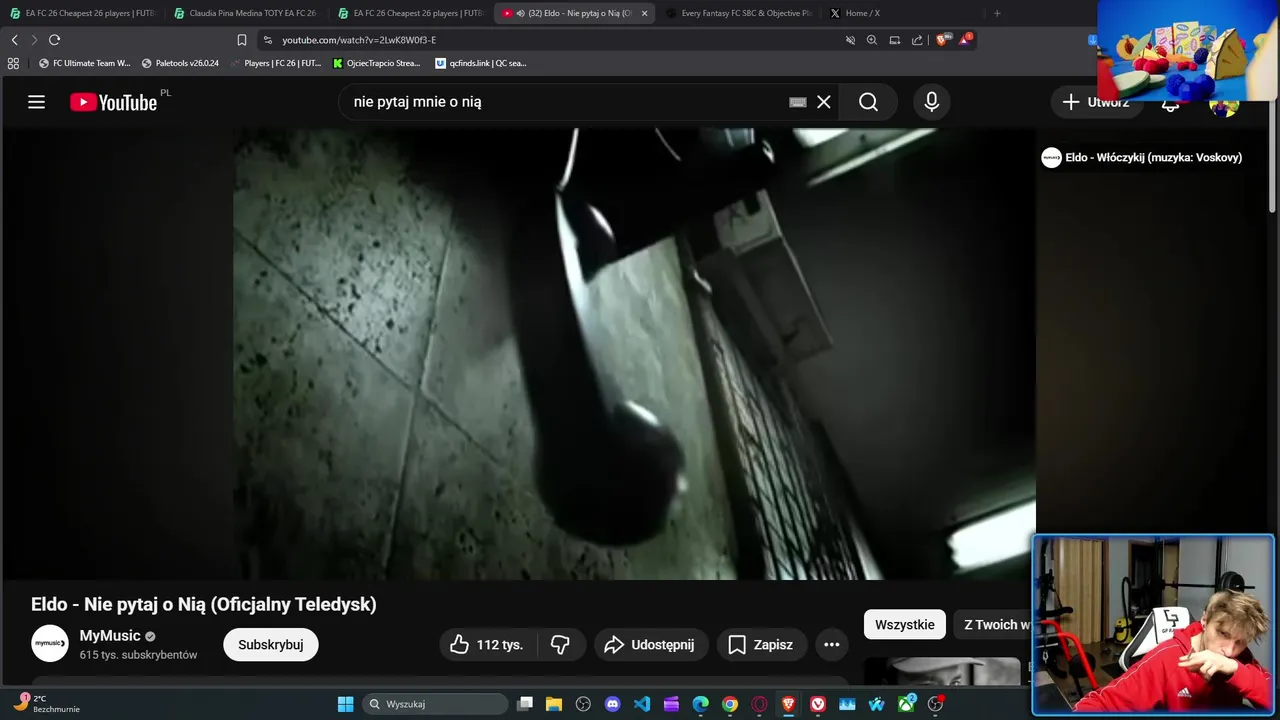
Task: Dislike the video with thumbs down
Action: pyautogui.click(x=560, y=645)
